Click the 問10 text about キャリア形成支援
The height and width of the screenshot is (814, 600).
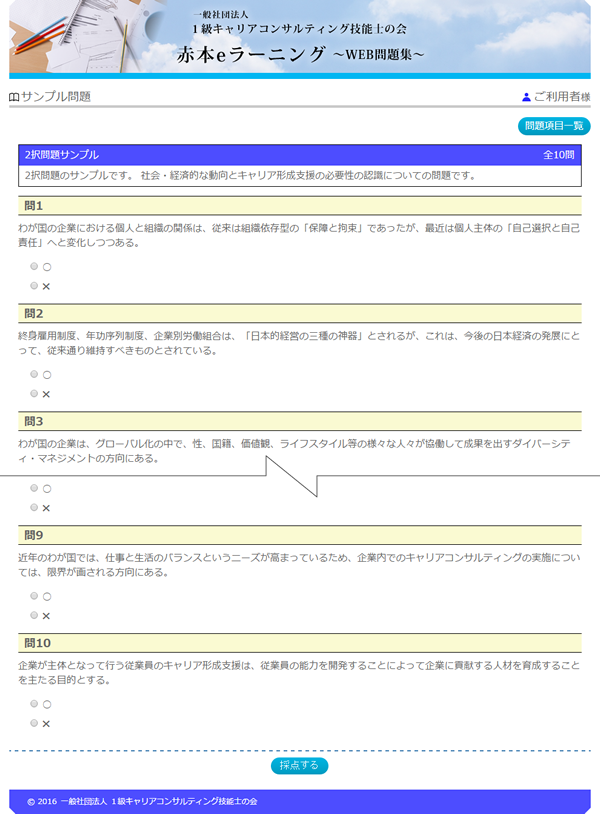pos(299,673)
